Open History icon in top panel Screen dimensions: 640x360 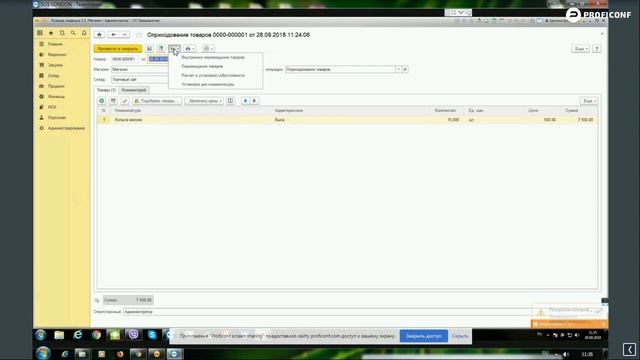(x=62, y=33)
